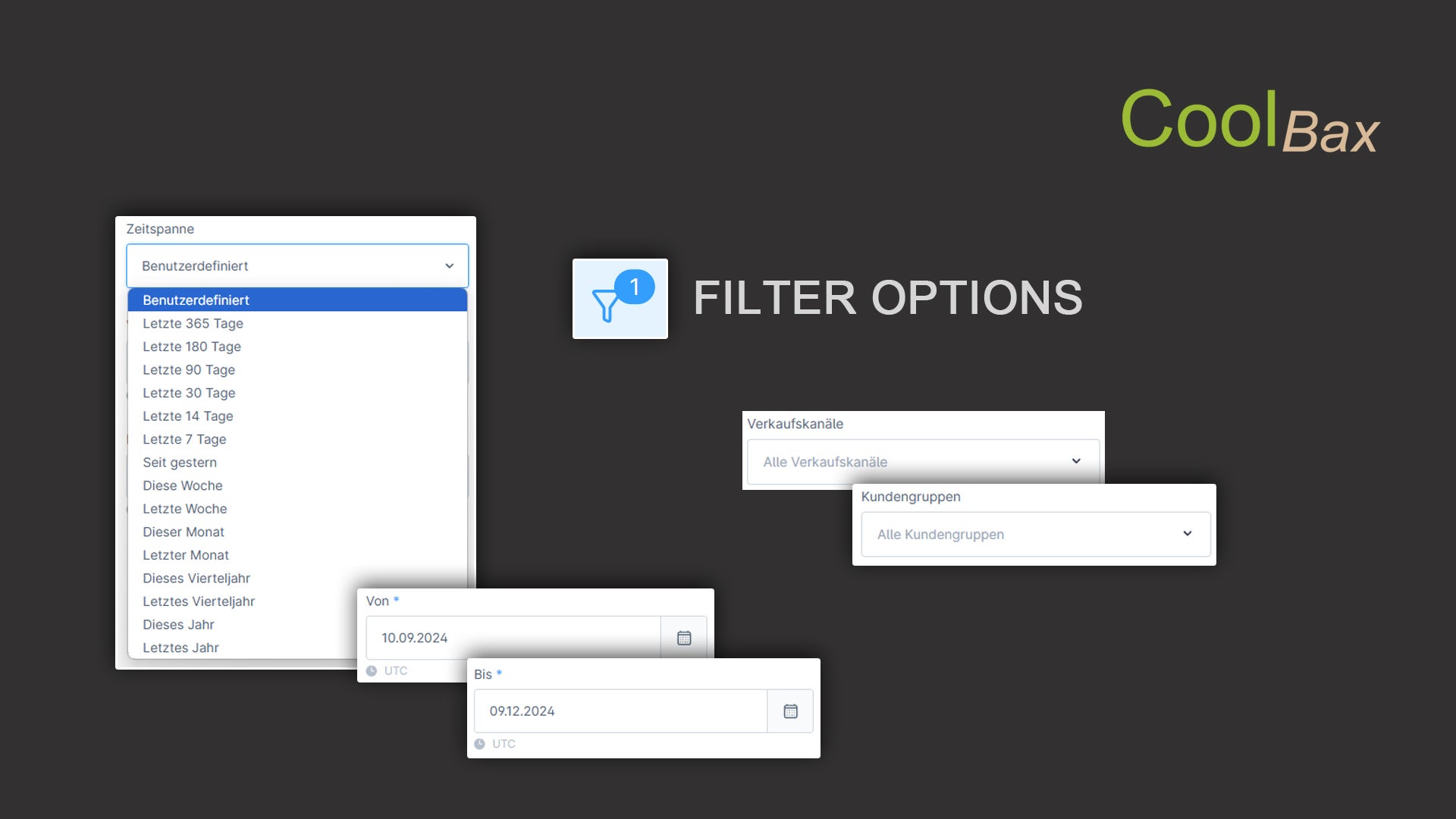Expand the Verkaufskanäle dropdown
The height and width of the screenshot is (819, 1456).
1078,461
